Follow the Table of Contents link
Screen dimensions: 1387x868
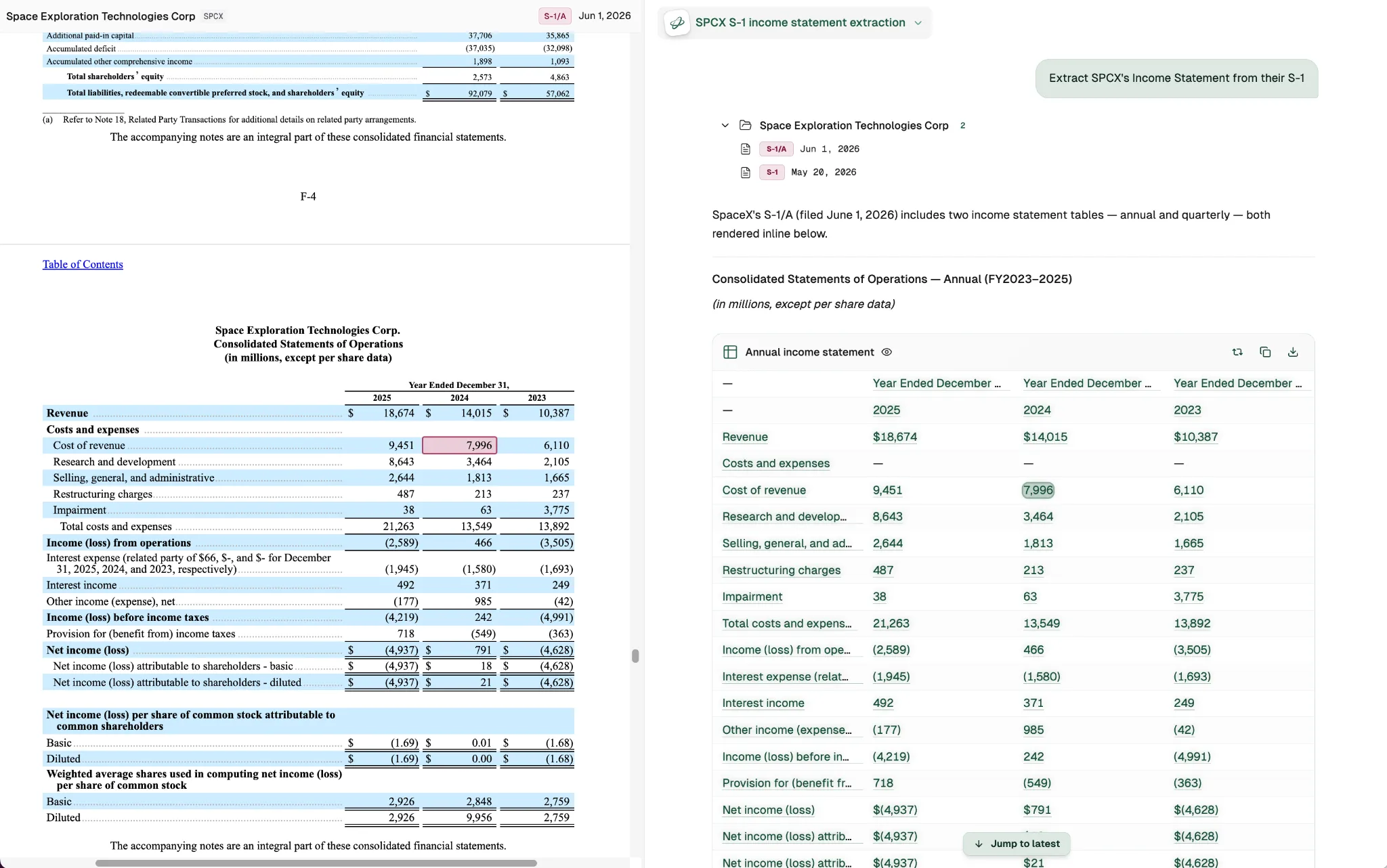83,264
